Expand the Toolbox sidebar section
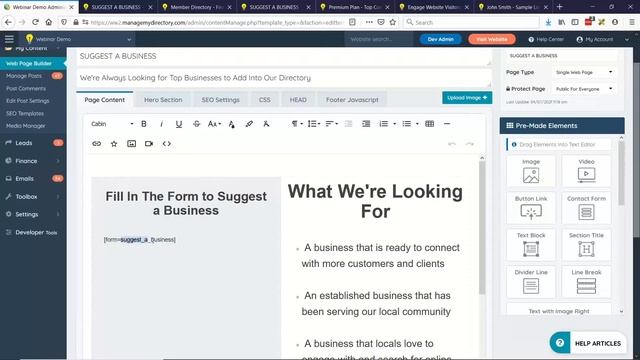The height and width of the screenshot is (360, 640). pos(33,197)
